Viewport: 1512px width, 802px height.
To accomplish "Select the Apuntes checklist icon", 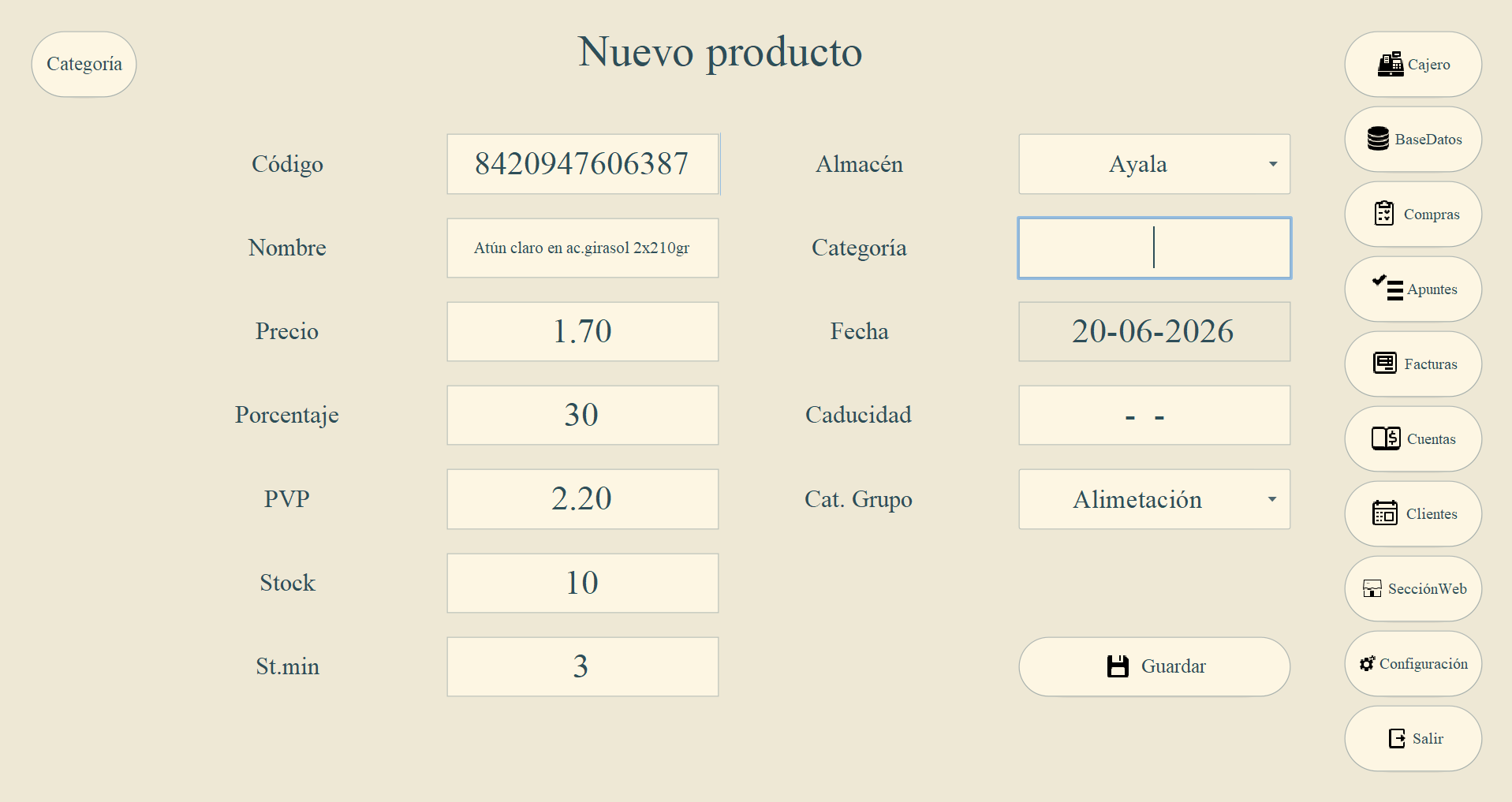I will 1387,288.
